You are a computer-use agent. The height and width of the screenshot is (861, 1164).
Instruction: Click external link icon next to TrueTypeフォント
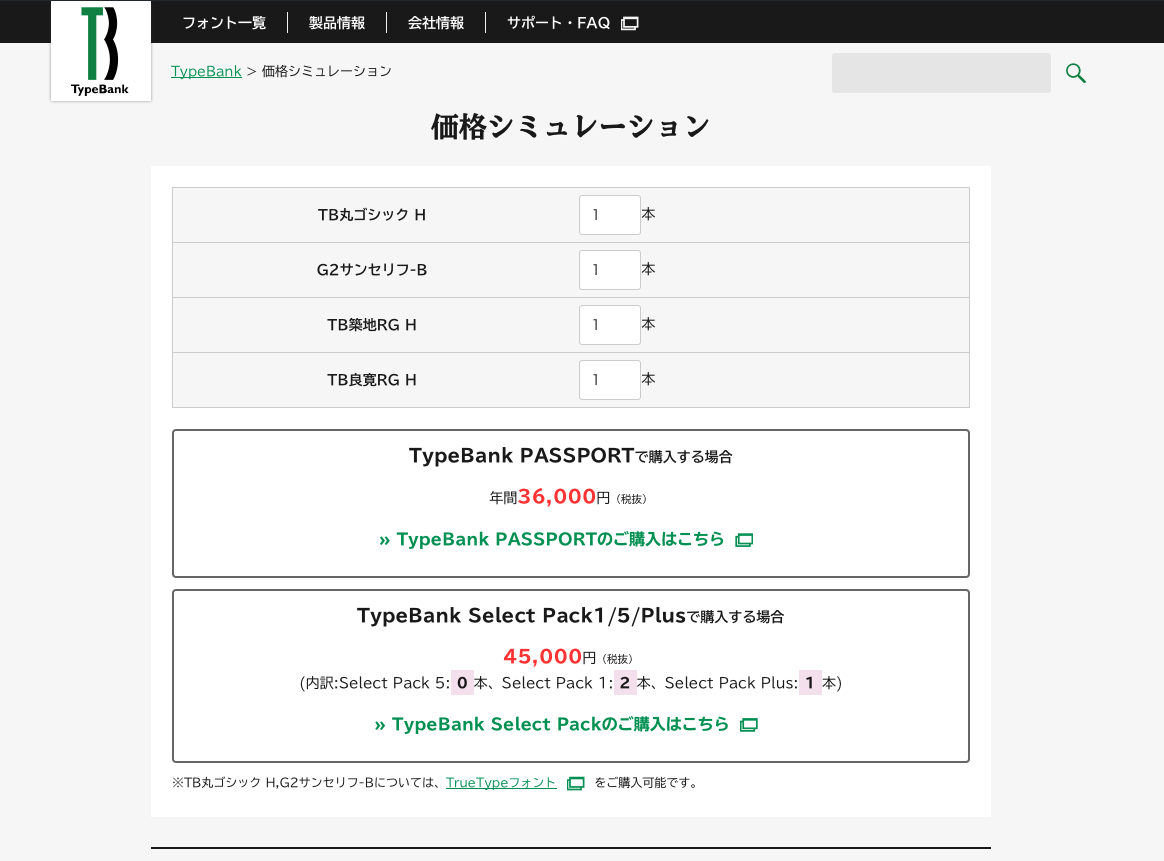(x=575, y=783)
